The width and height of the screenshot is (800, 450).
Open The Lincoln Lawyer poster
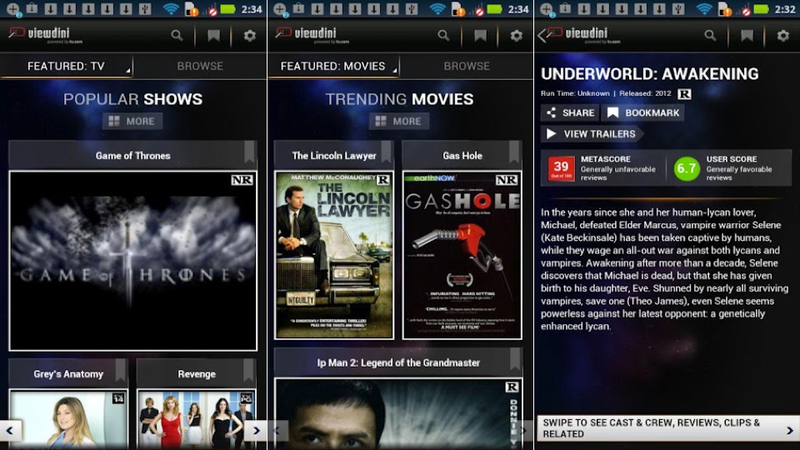click(334, 255)
